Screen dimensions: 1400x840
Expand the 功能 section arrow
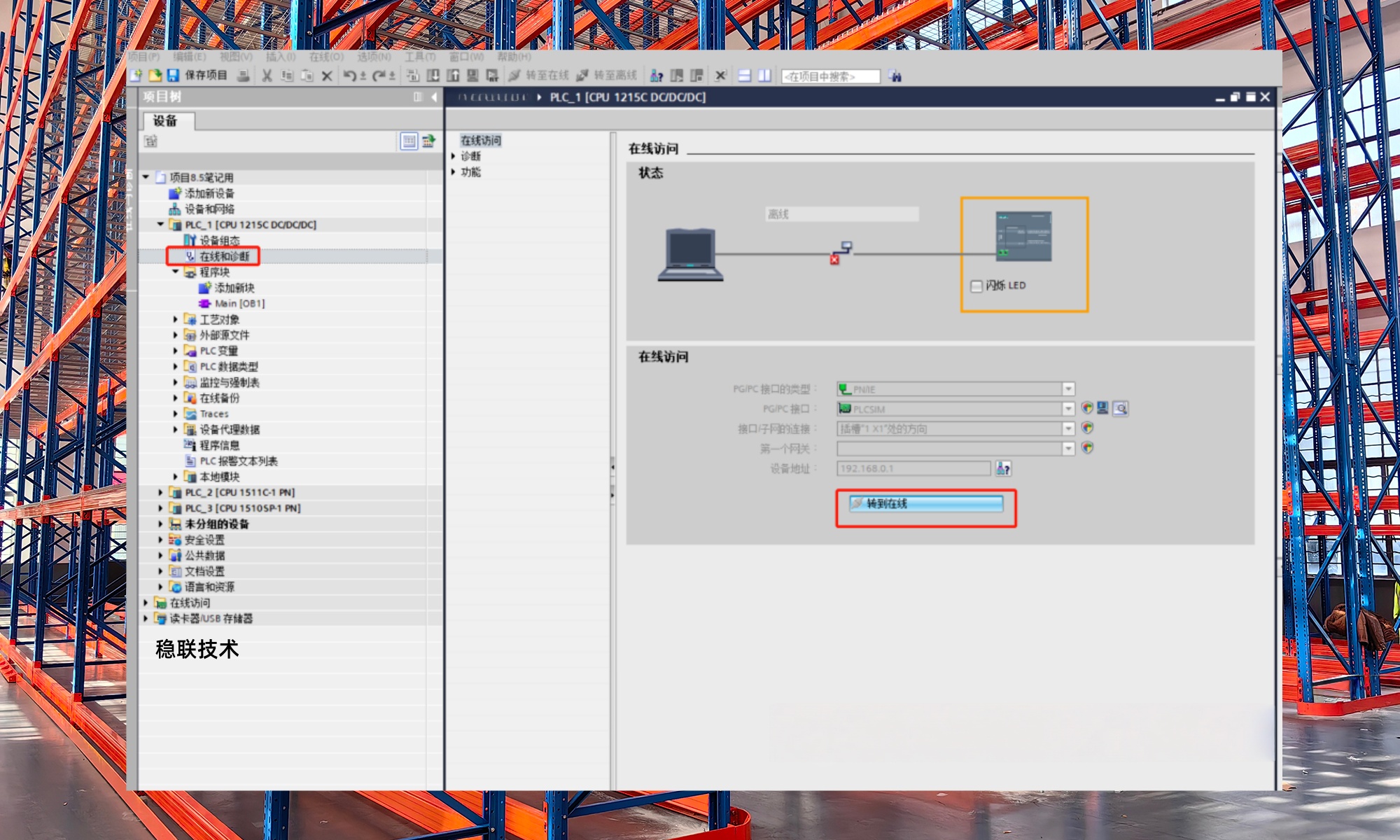454,172
